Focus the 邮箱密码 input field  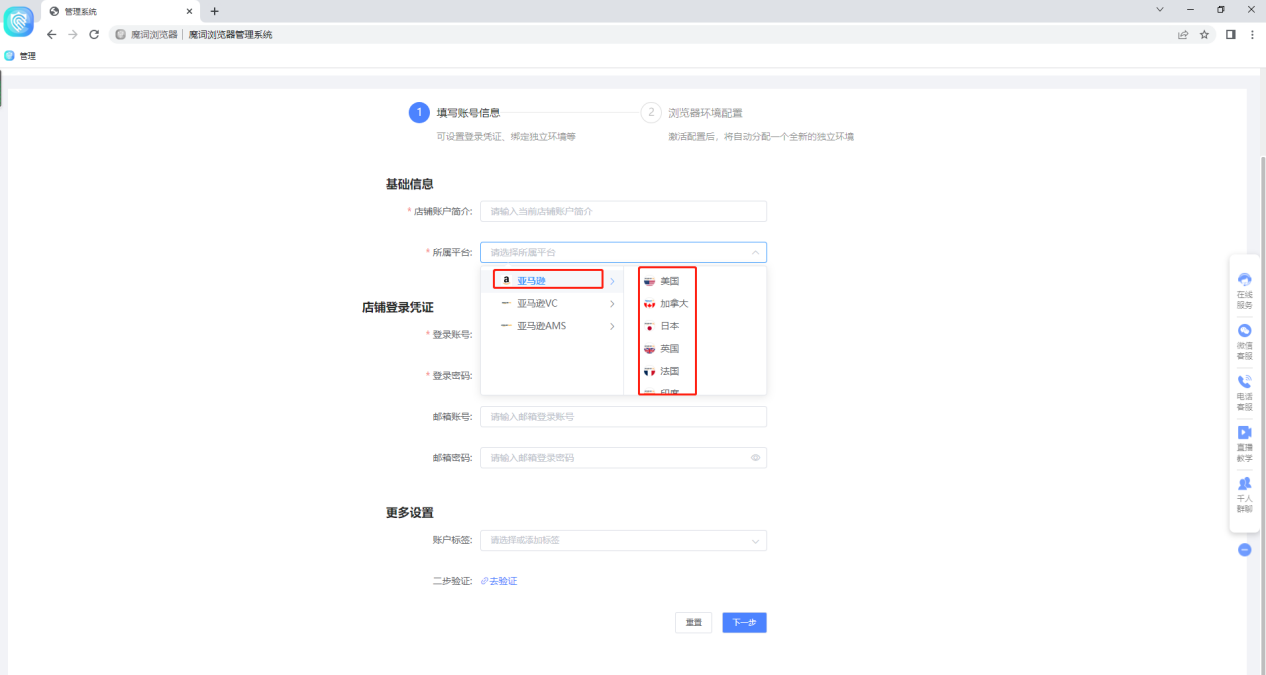click(x=623, y=458)
